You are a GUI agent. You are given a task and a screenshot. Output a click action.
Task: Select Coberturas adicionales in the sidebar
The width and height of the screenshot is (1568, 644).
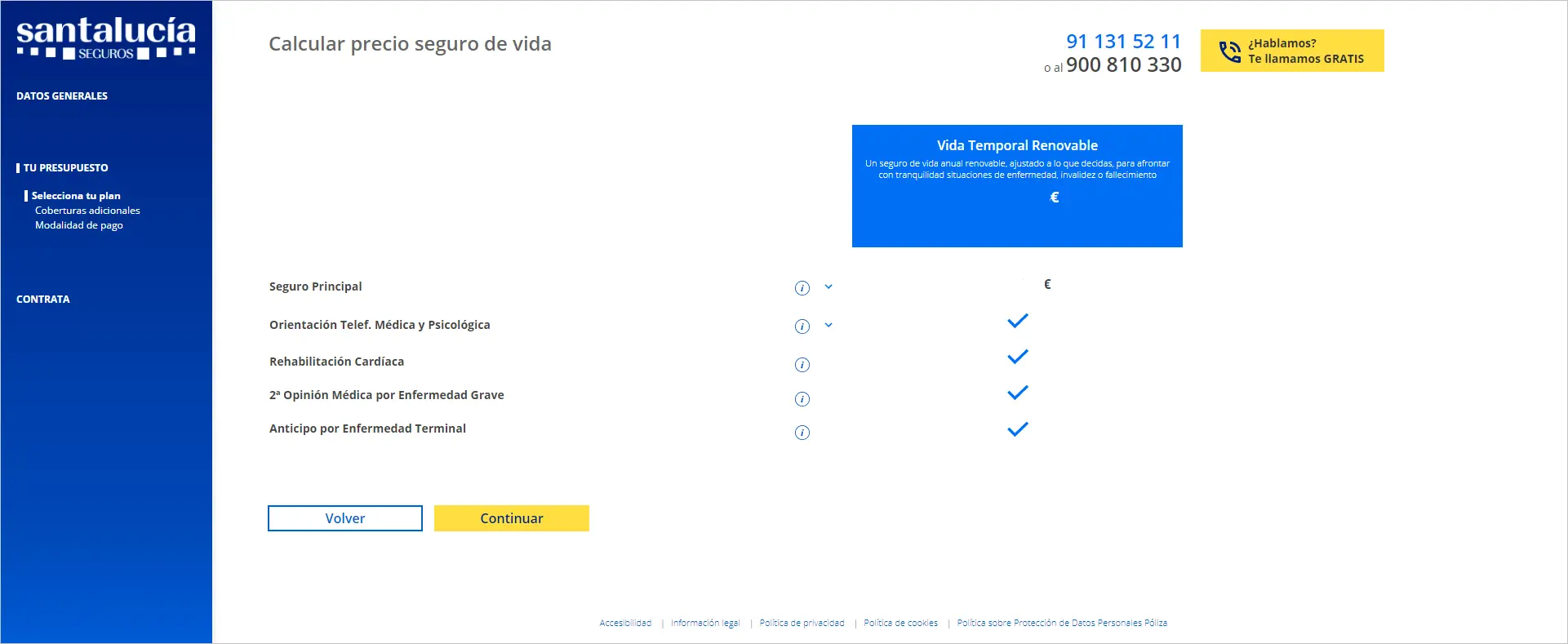[x=87, y=211]
